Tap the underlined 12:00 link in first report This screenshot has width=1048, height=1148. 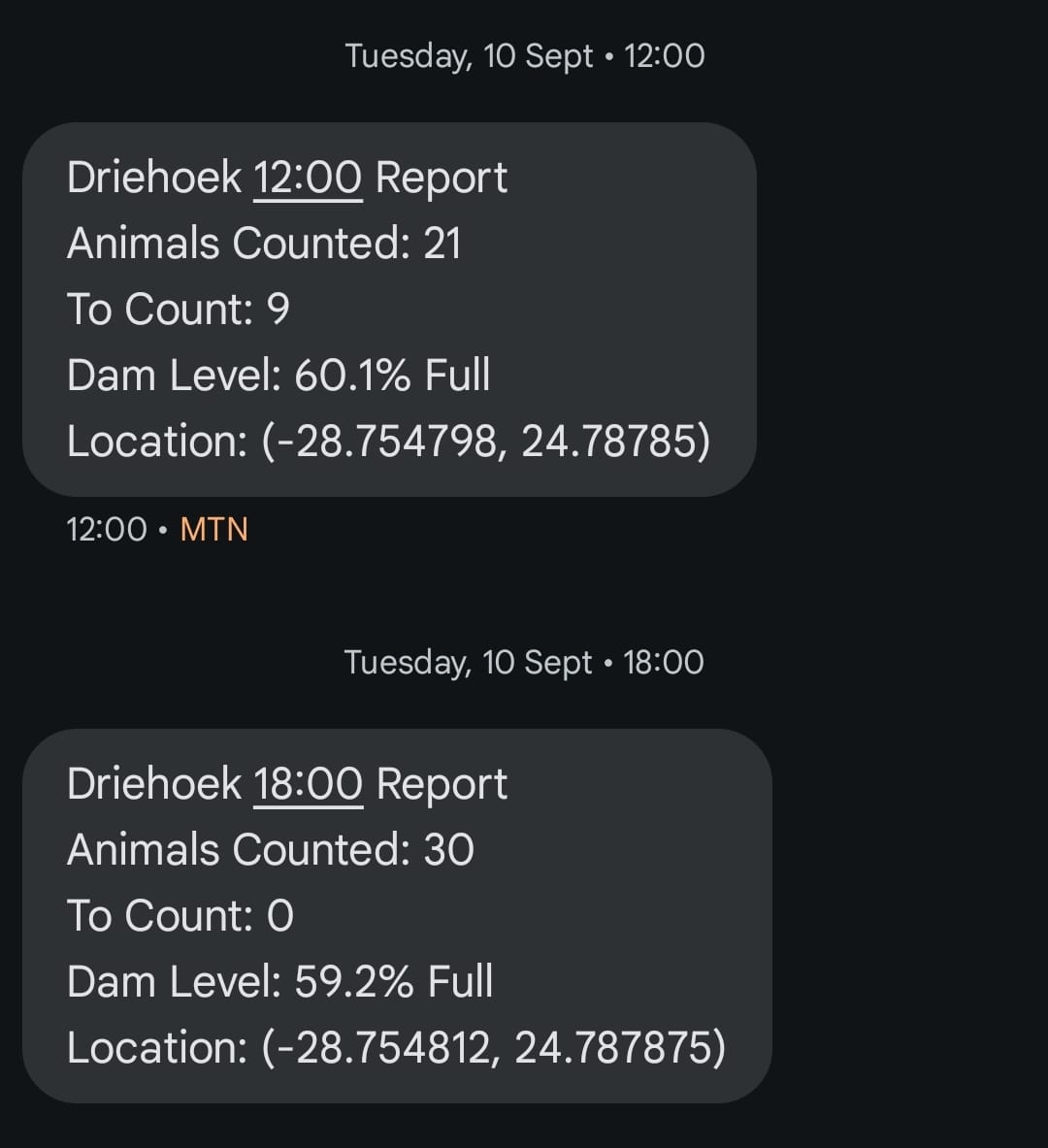308,178
